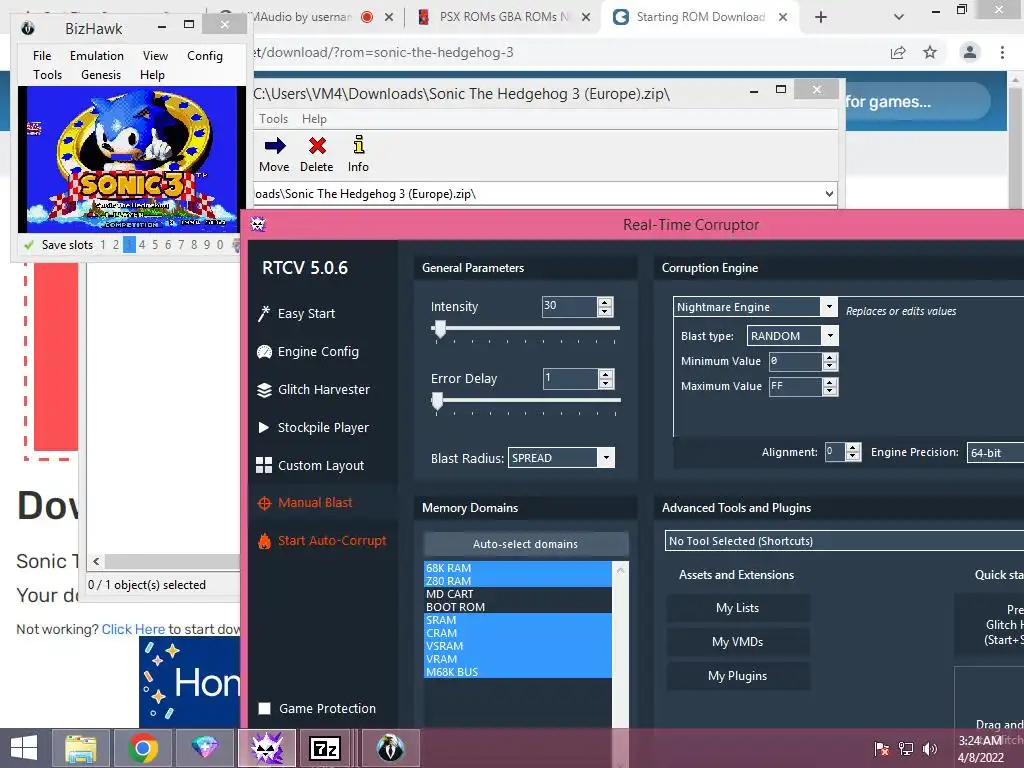Image resolution: width=1024 pixels, height=768 pixels.
Task: Open Chrome profile avatar icon
Action: [x=970, y=52]
